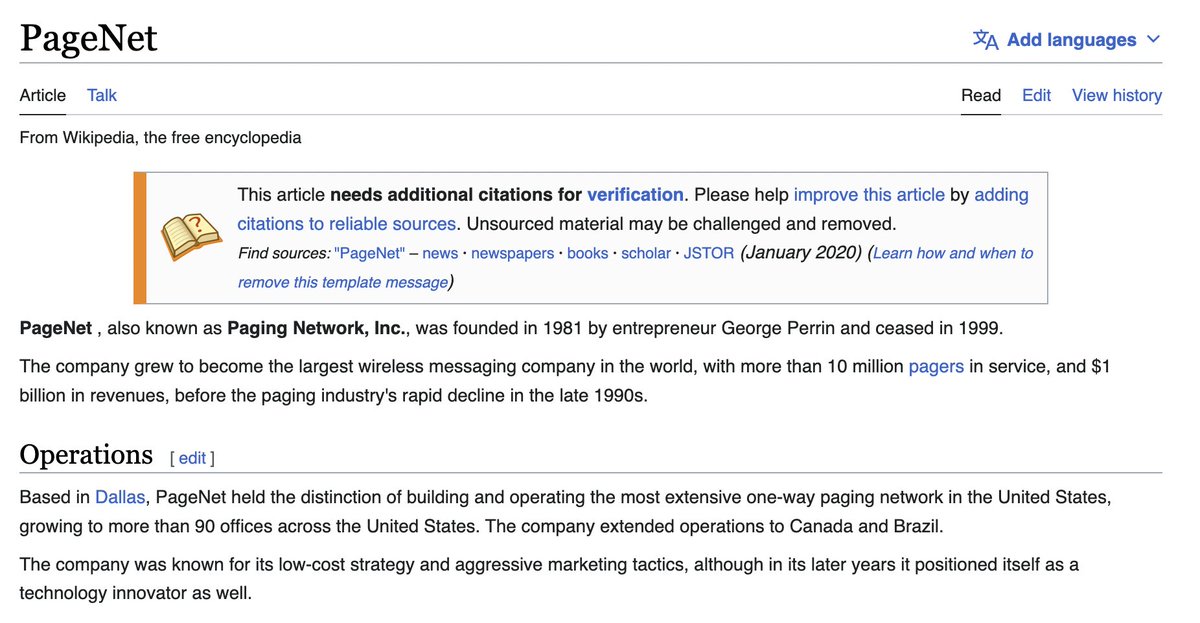Click the bold "Paging Network, Inc." text

point(319,328)
